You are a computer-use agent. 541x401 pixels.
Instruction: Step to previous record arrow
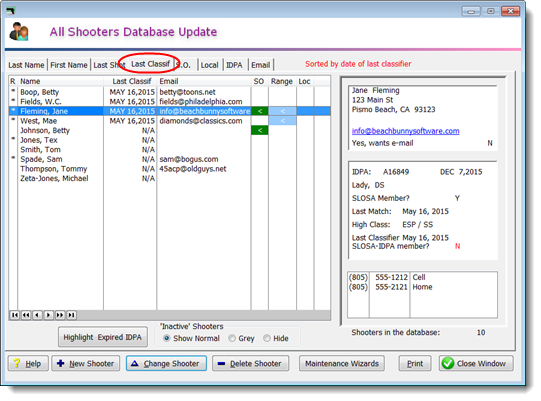pyautogui.click(x=37, y=315)
